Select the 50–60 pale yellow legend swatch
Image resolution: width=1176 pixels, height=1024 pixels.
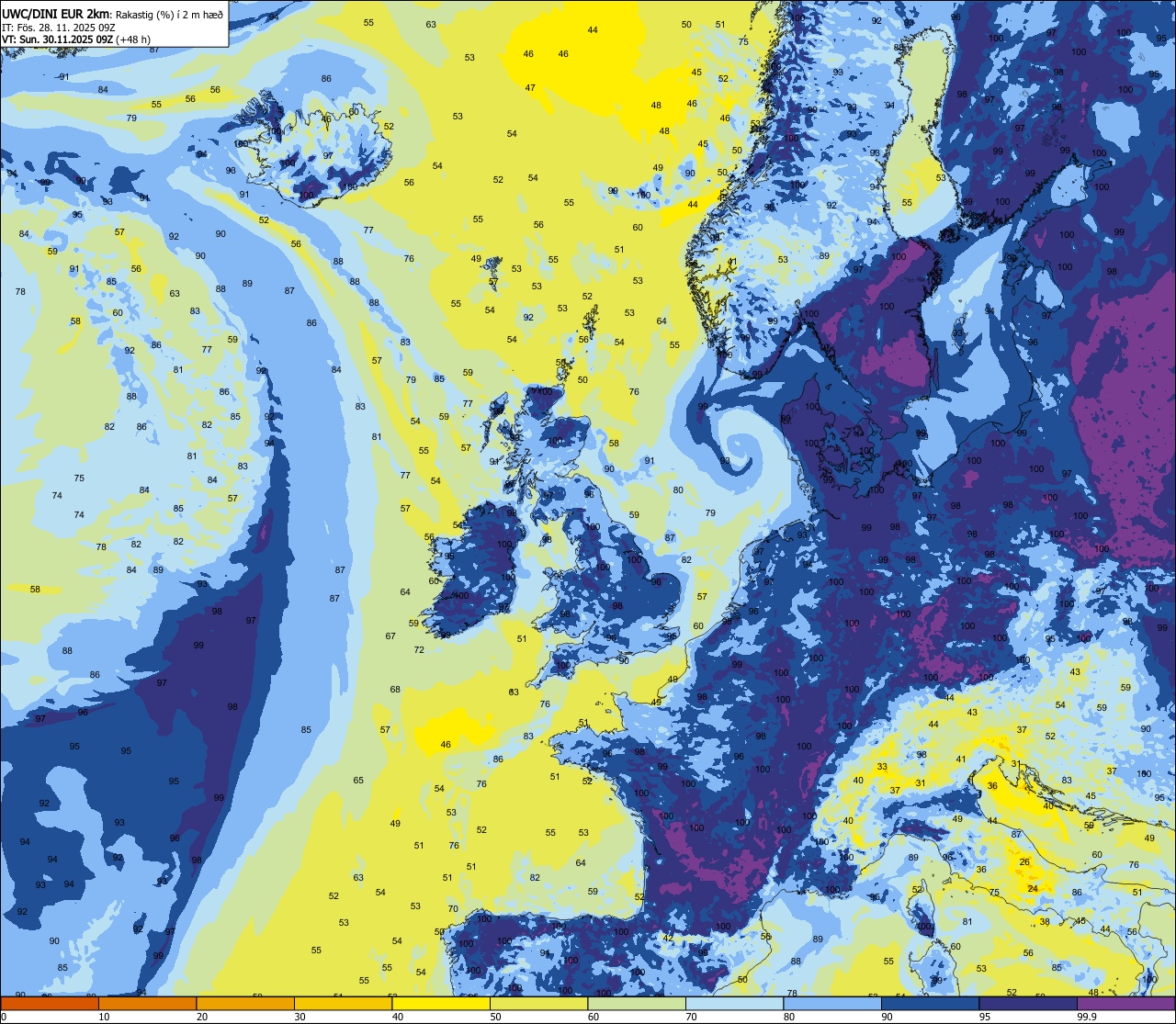point(538,1004)
